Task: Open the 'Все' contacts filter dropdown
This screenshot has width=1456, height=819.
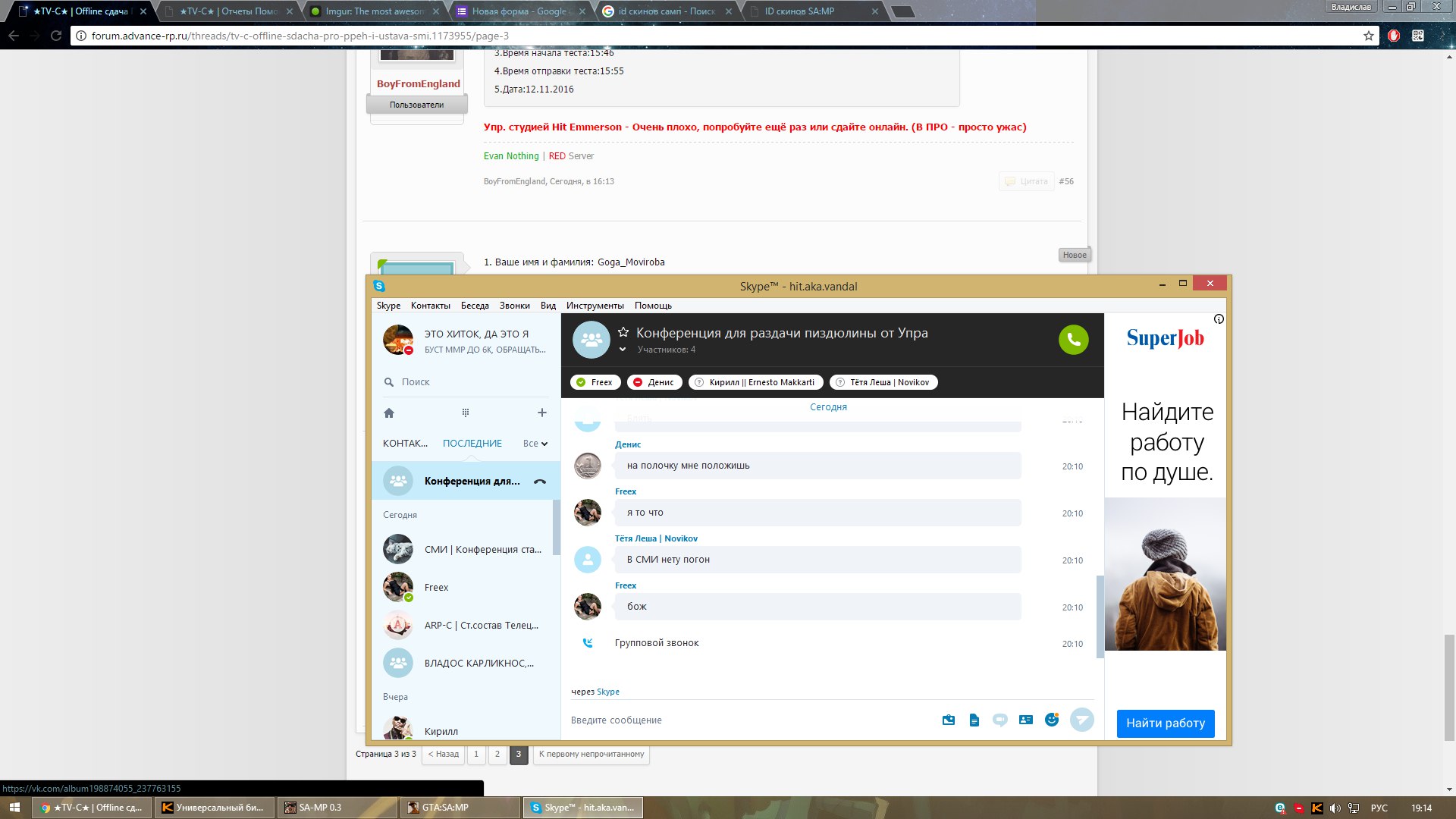Action: pyautogui.click(x=535, y=444)
